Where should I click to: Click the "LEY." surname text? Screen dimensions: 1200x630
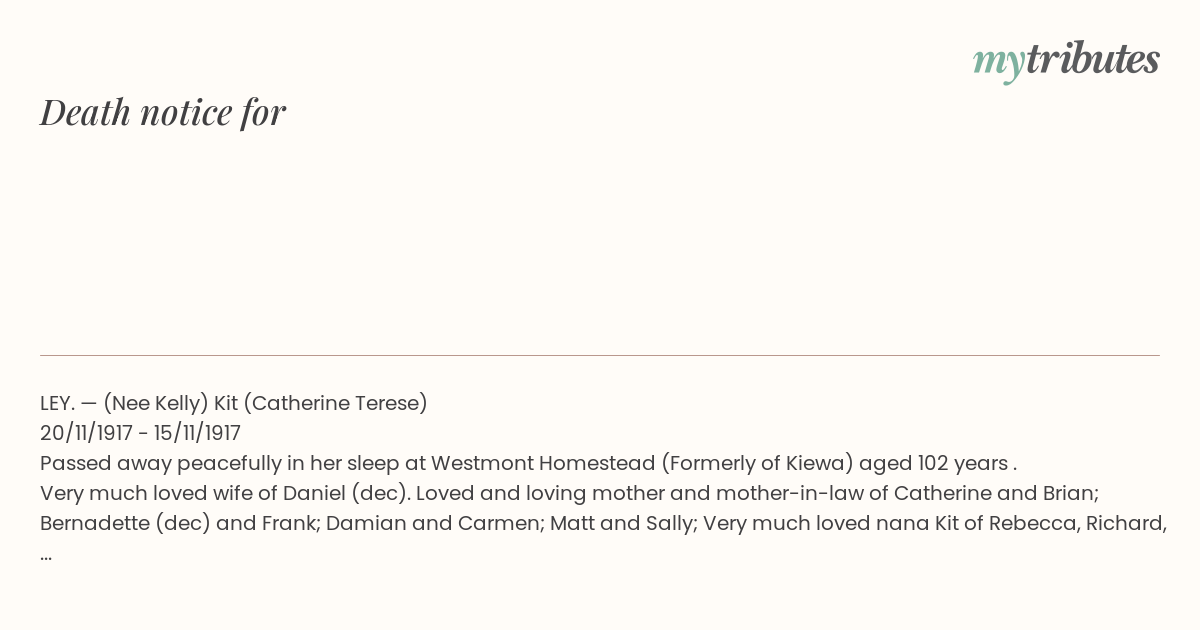(58, 403)
